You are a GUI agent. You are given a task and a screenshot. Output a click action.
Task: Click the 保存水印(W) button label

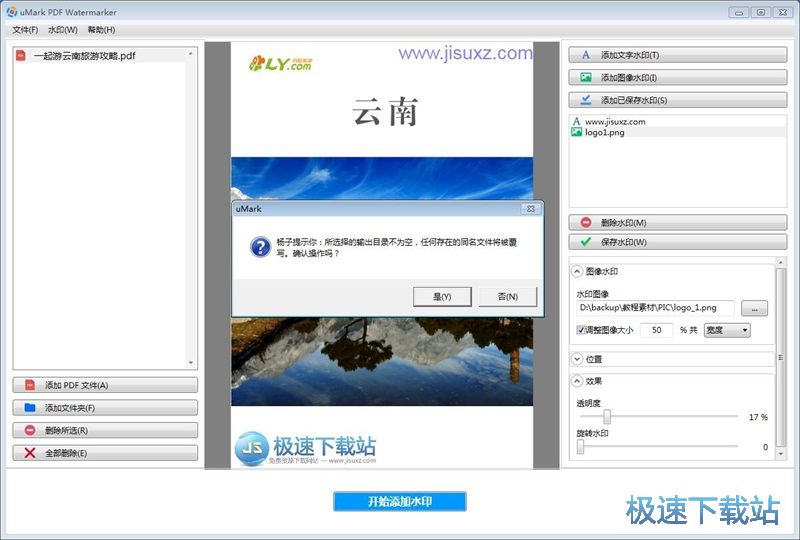[623, 242]
